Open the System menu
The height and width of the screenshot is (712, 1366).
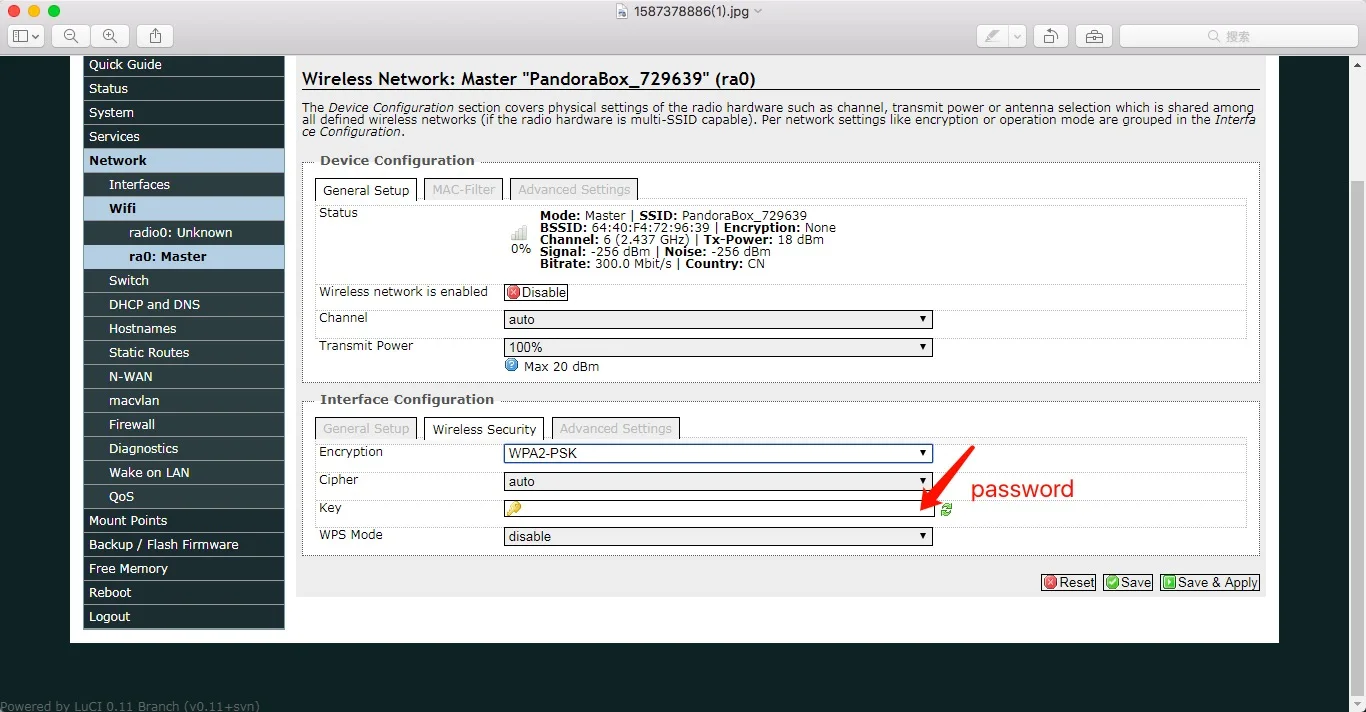[x=184, y=113]
